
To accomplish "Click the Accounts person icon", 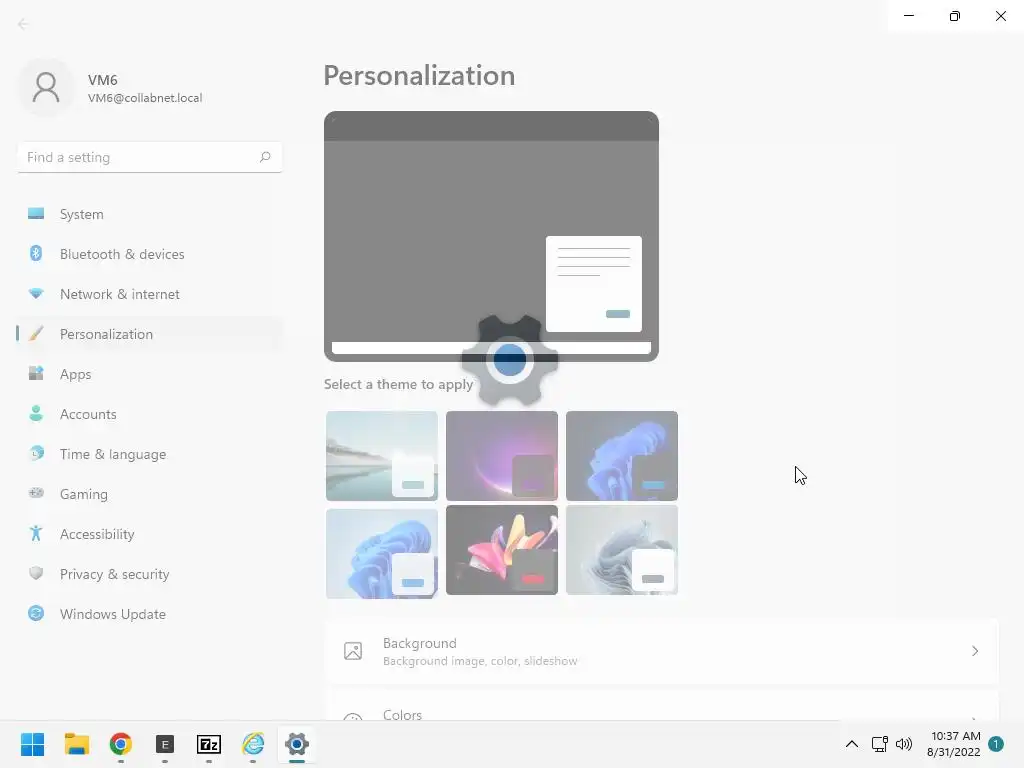I will pyautogui.click(x=36, y=413).
